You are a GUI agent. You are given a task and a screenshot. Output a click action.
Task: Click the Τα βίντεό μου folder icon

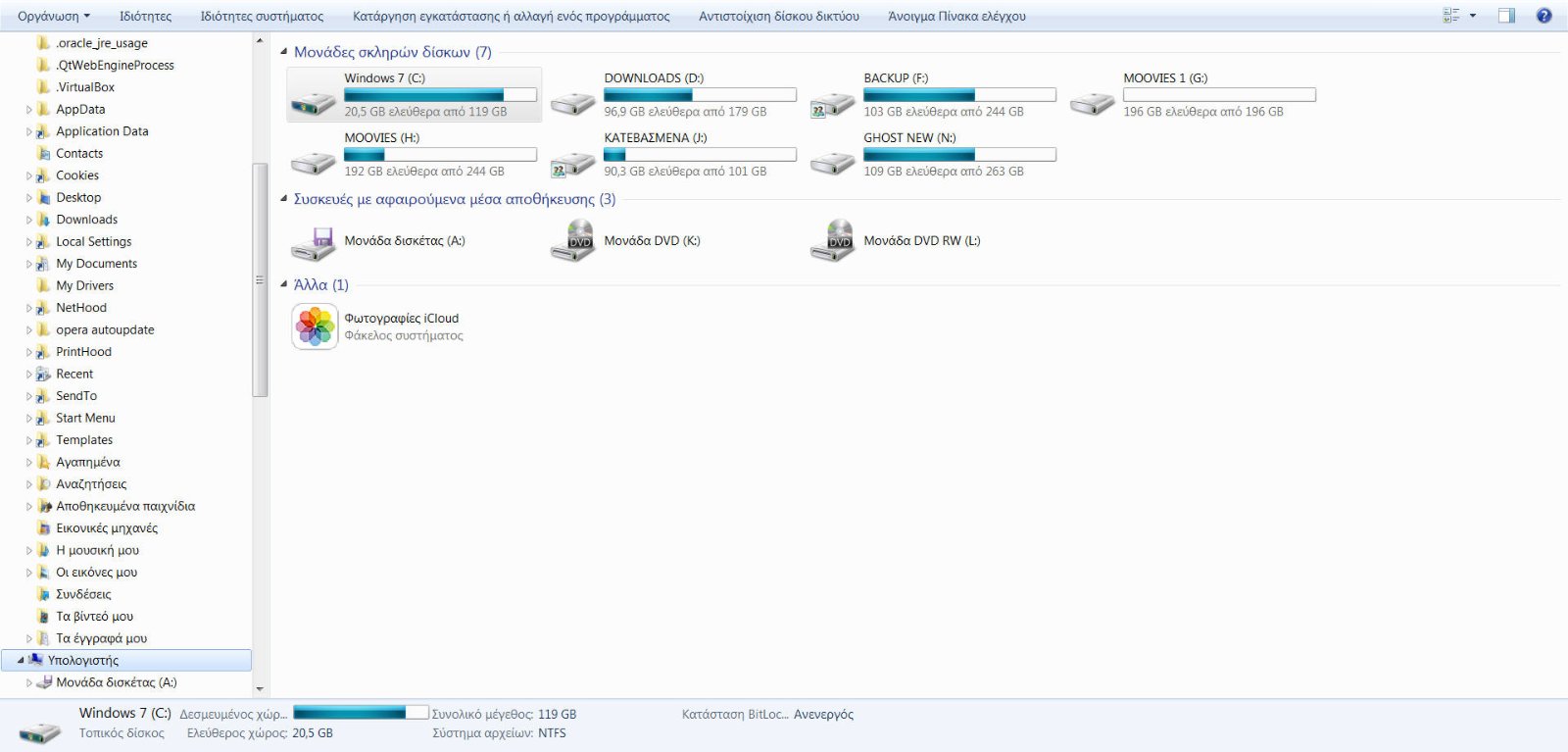click(43, 616)
